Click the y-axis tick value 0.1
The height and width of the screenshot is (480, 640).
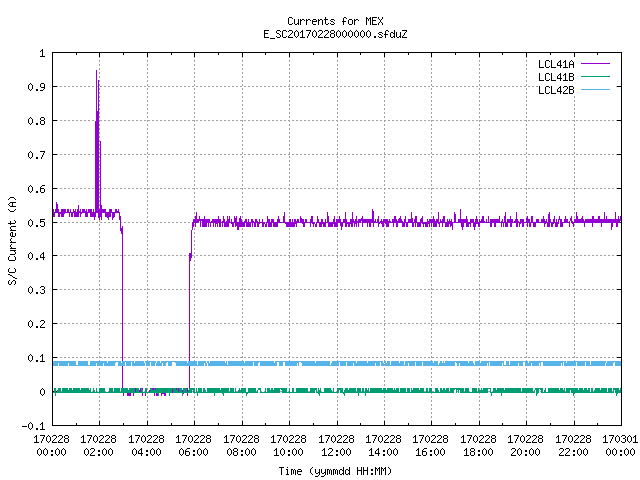pos(36,358)
